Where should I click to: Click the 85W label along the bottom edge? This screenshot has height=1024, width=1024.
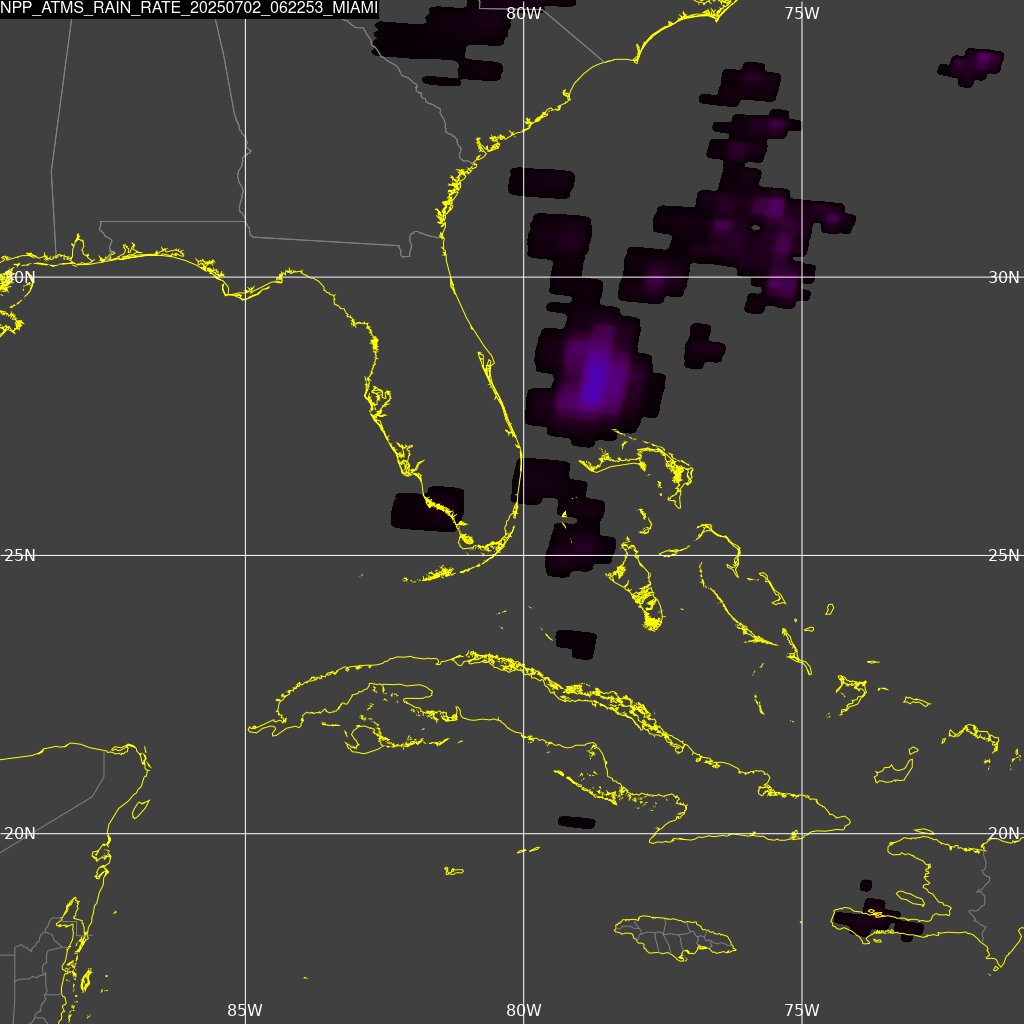[x=245, y=1010]
